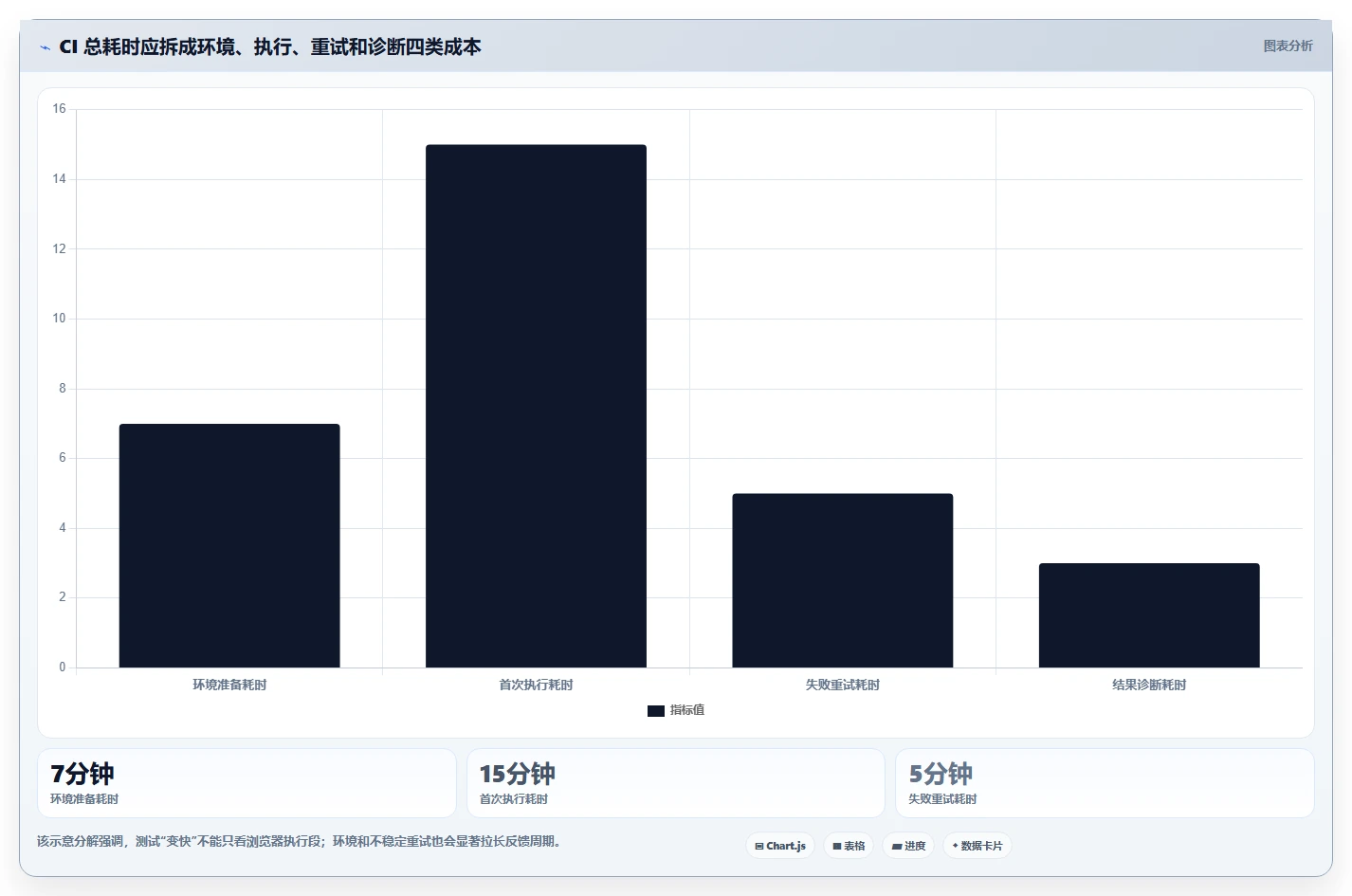Click the icon inside the Chart.js chip

pyautogui.click(x=759, y=847)
